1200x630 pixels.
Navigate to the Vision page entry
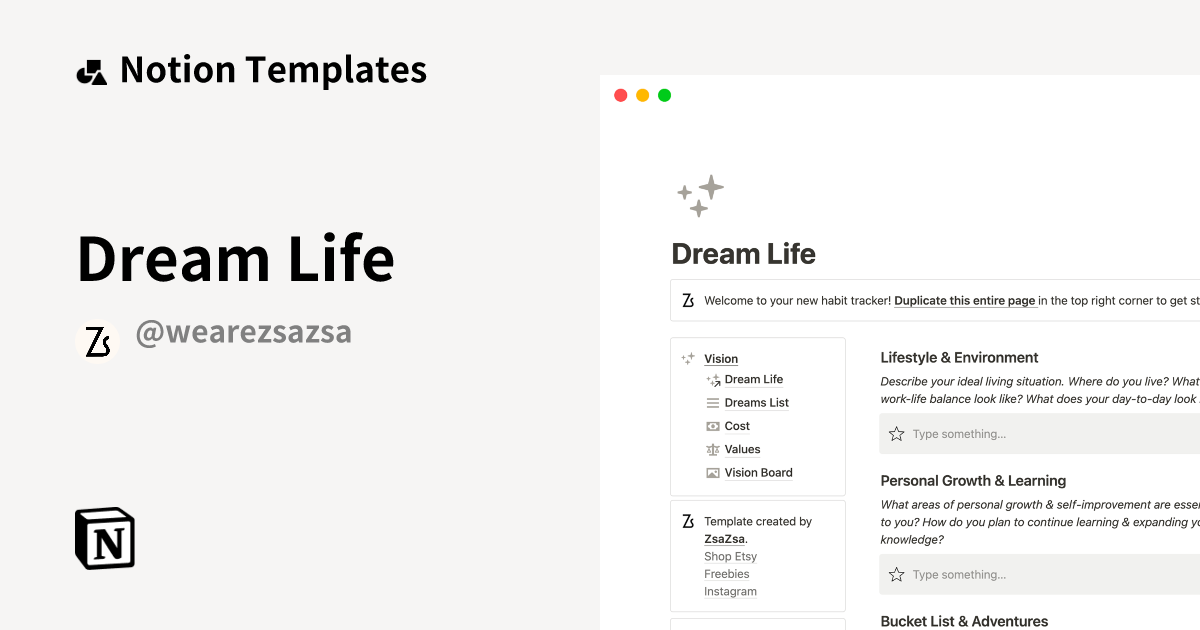coord(721,358)
